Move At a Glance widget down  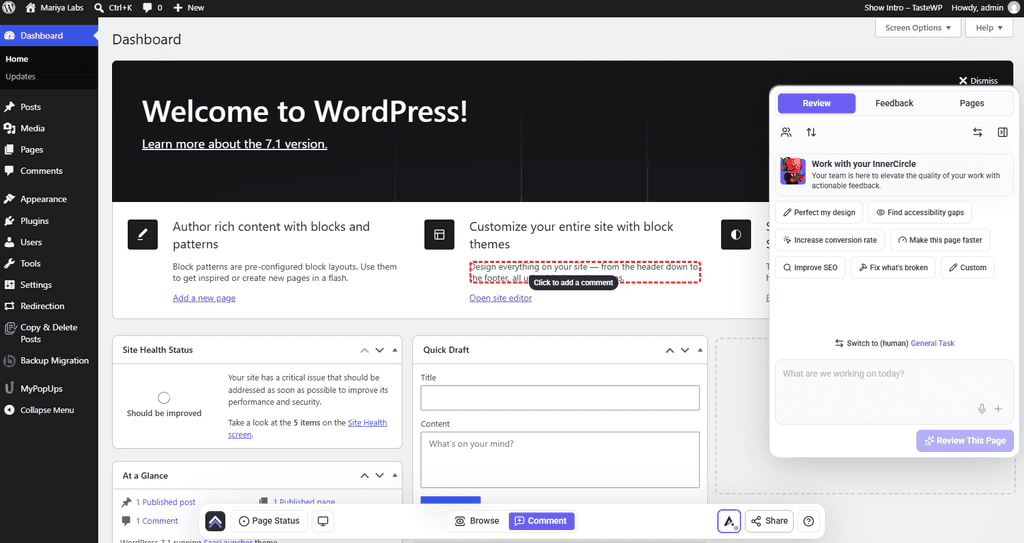[379, 476]
